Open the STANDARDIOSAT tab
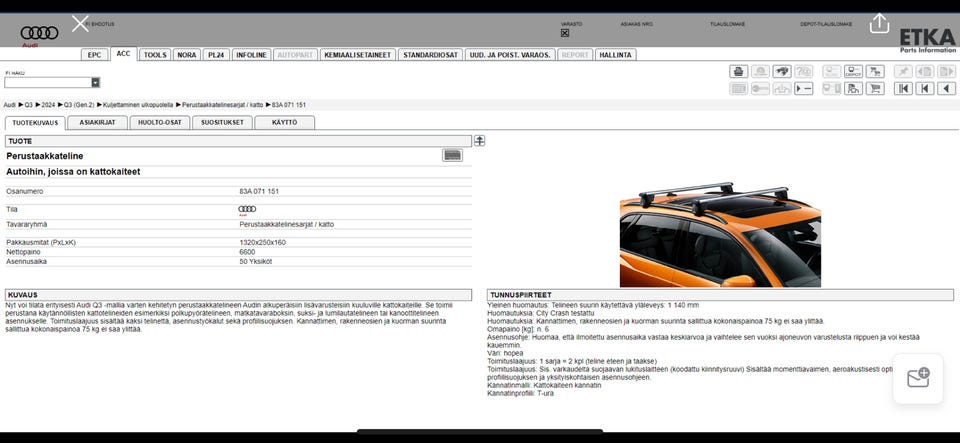This screenshot has height=443, width=960. click(x=430, y=54)
